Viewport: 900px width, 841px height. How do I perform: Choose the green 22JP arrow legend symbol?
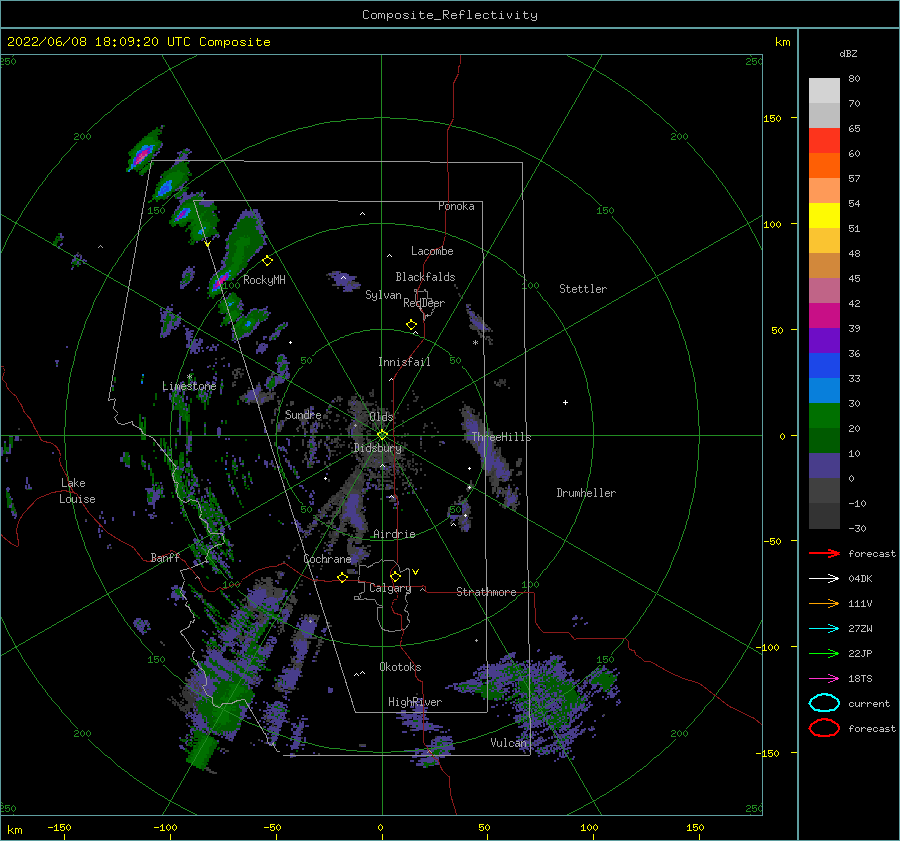[824, 653]
